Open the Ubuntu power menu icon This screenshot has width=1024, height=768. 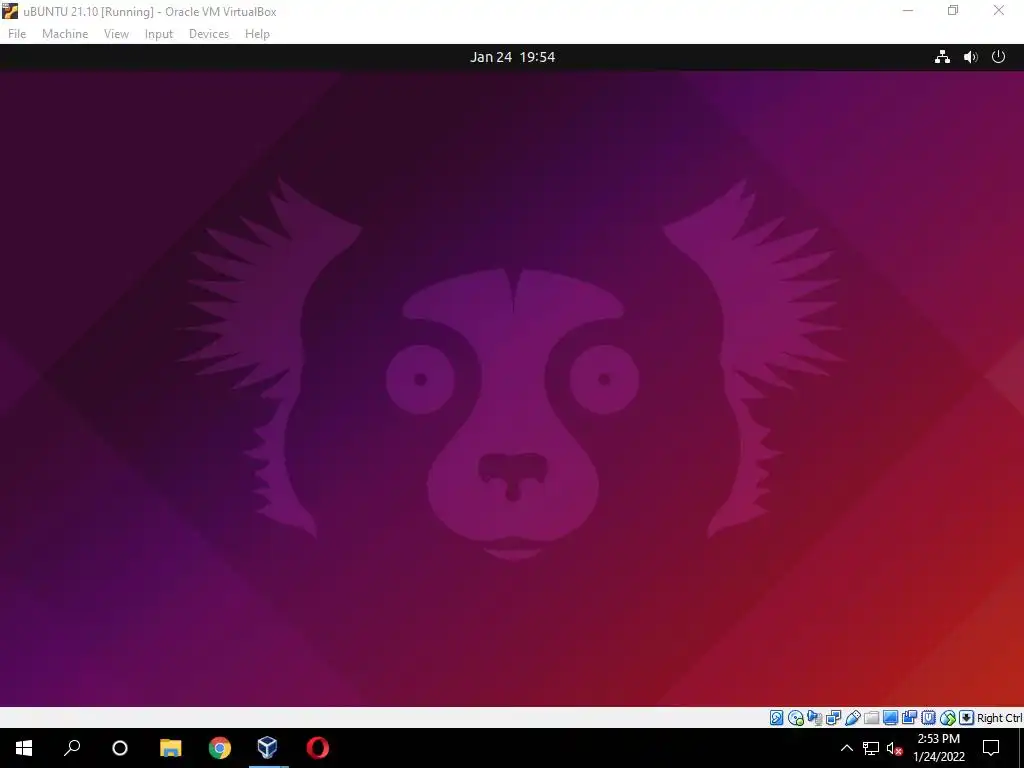pos(999,57)
